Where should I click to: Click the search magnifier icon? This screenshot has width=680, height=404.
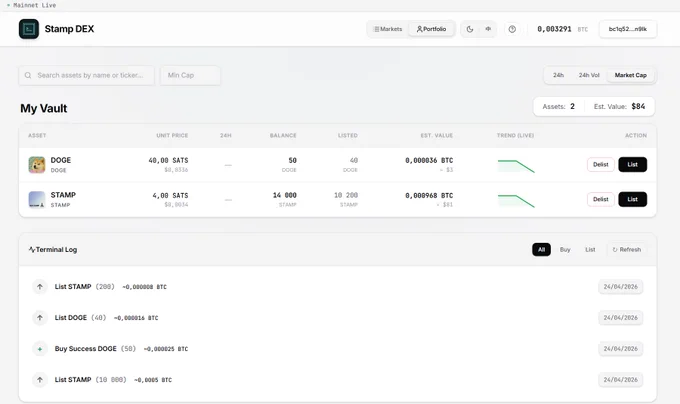[28, 75]
